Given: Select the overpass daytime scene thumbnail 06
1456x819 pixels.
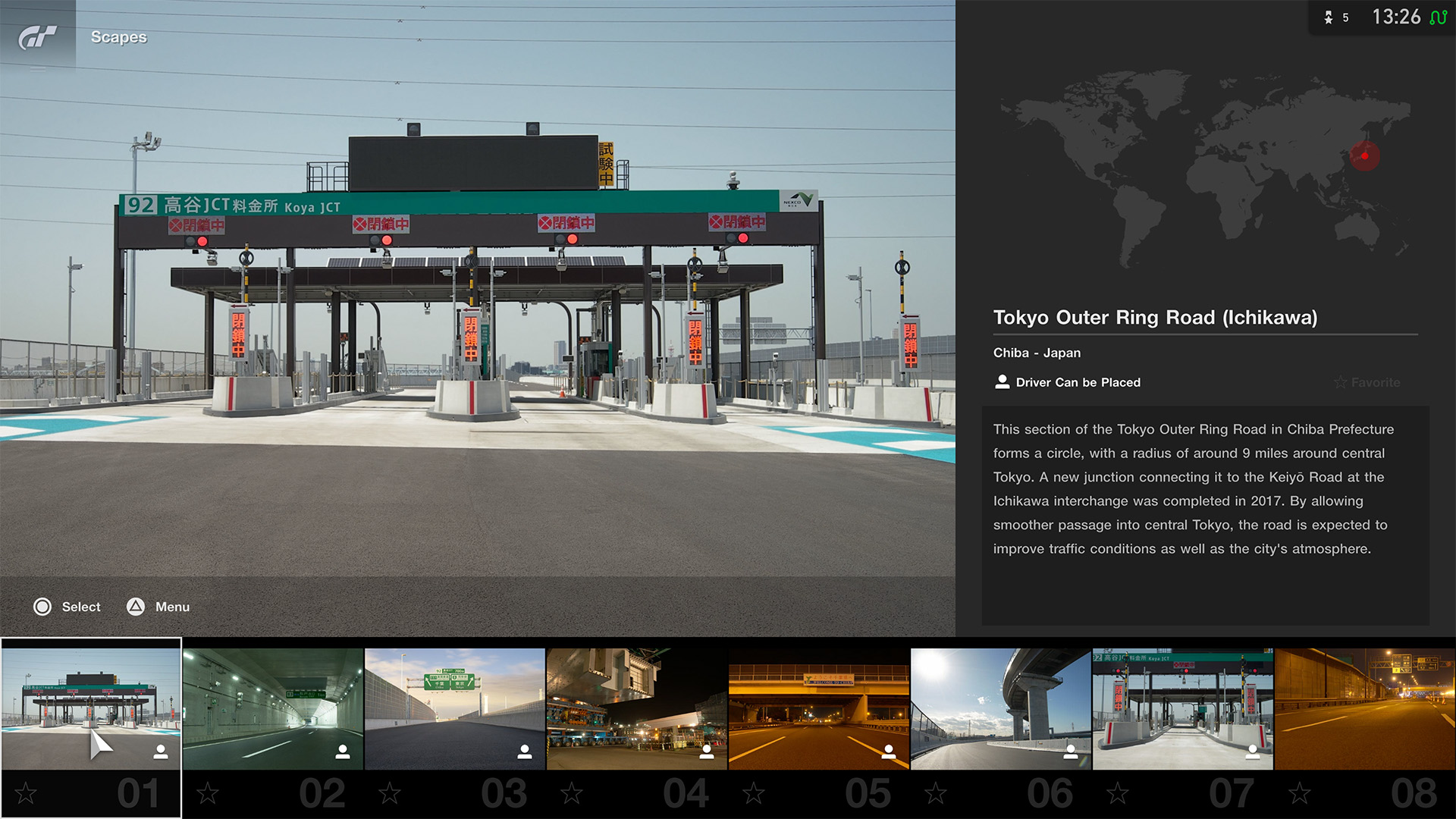Looking at the screenshot, I should tap(1001, 708).
